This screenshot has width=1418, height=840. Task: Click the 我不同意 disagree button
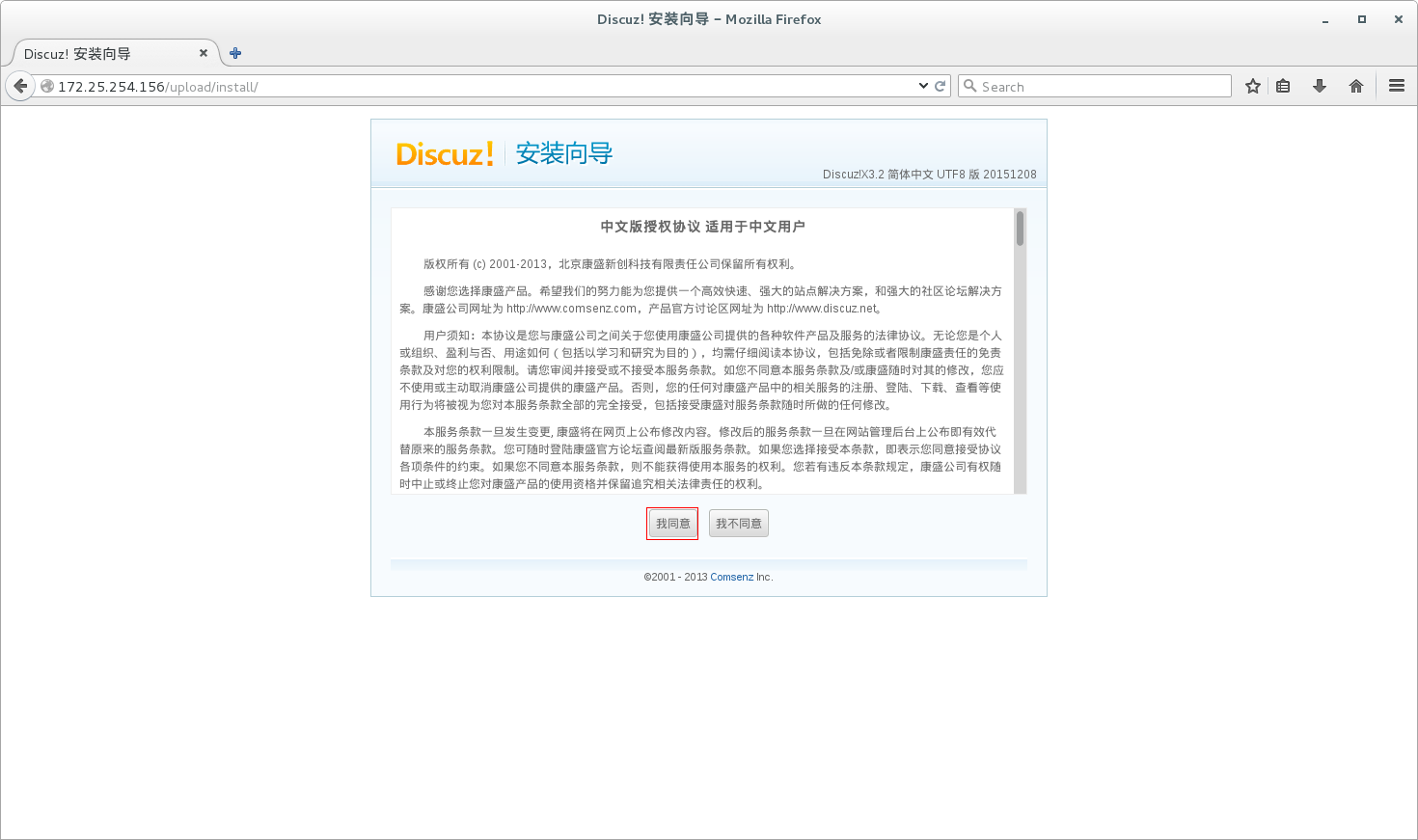pos(739,524)
